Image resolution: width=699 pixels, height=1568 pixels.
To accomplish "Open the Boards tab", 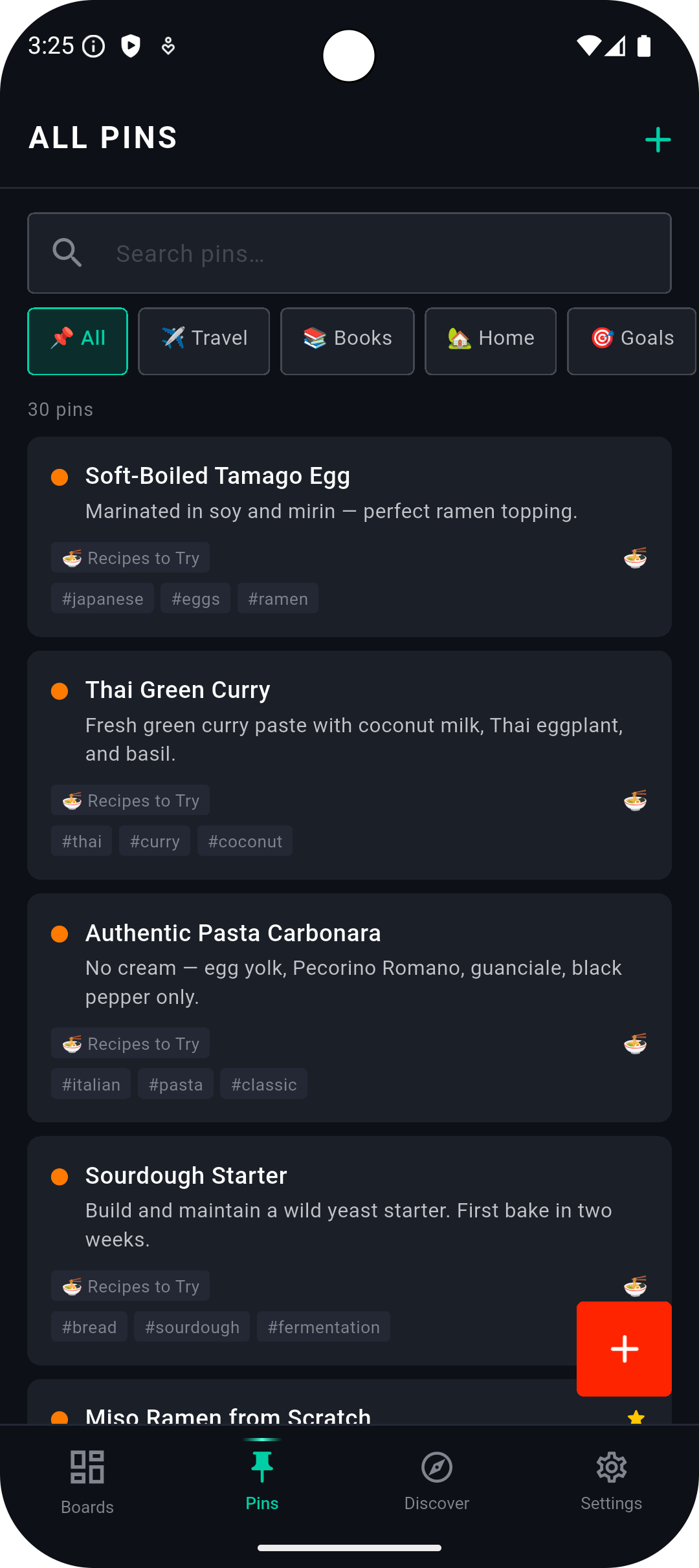I will (87, 1482).
